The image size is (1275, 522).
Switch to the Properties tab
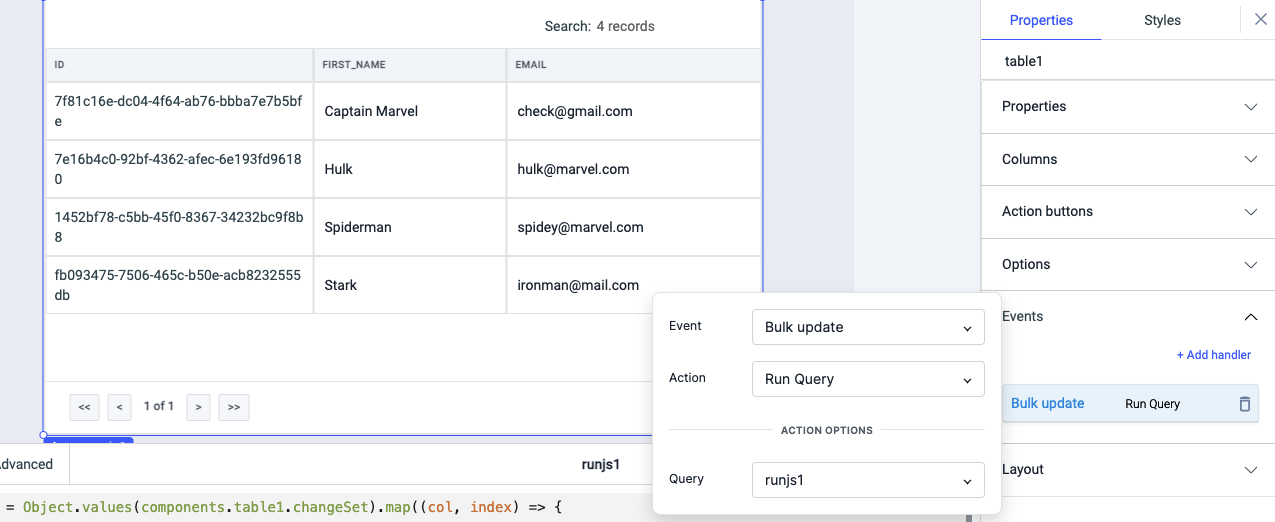click(1041, 20)
